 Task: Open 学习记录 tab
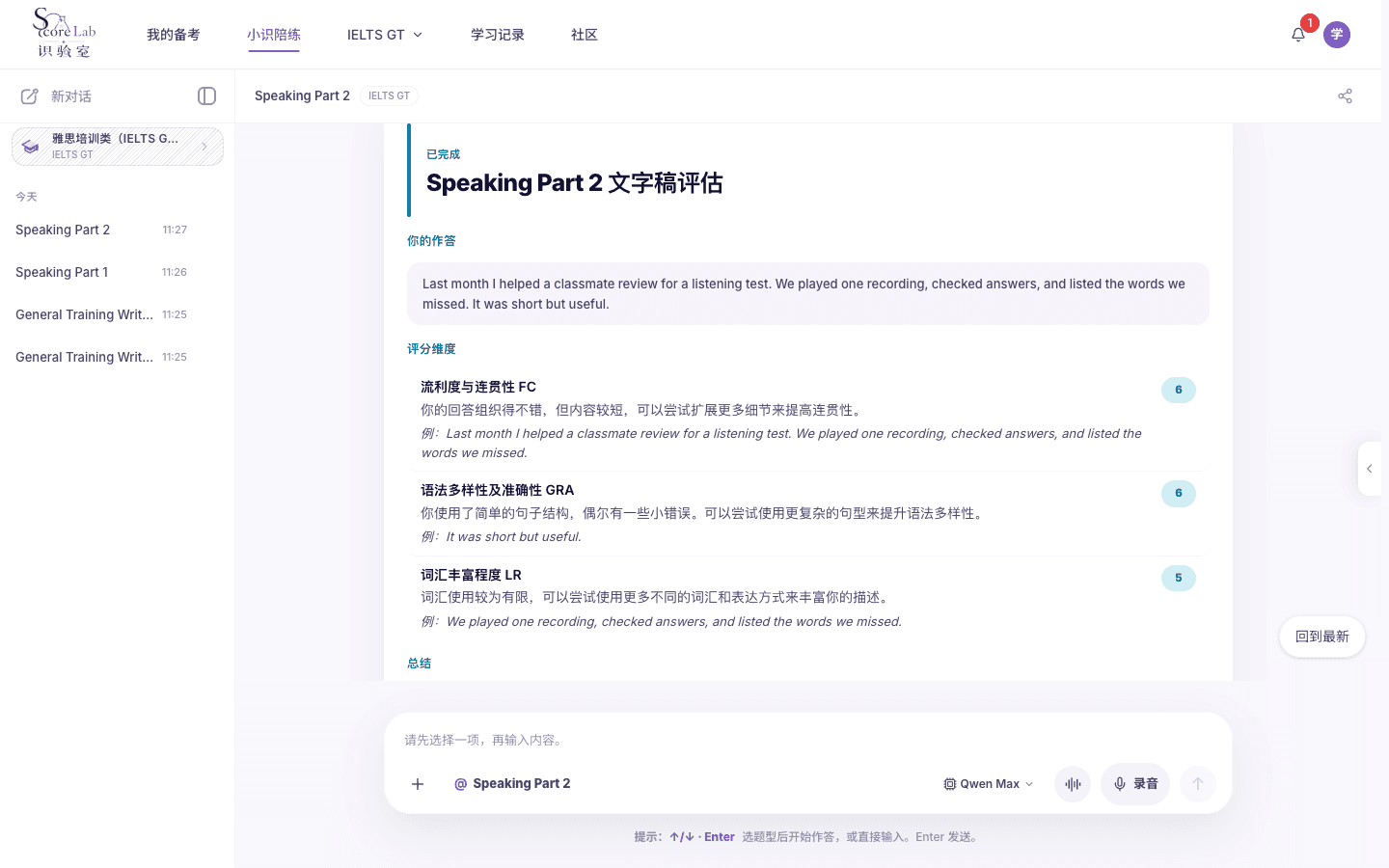[x=498, y=35]
